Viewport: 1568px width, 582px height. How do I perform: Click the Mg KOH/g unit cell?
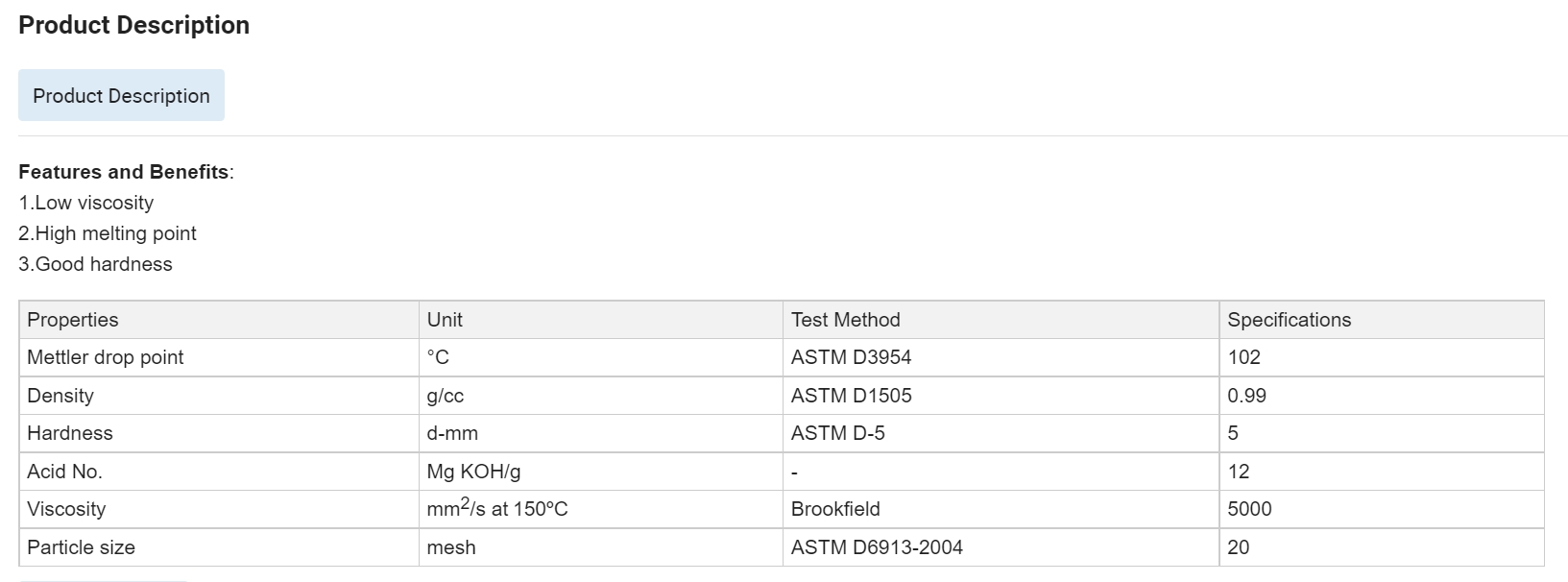click(x=473, y=472)
